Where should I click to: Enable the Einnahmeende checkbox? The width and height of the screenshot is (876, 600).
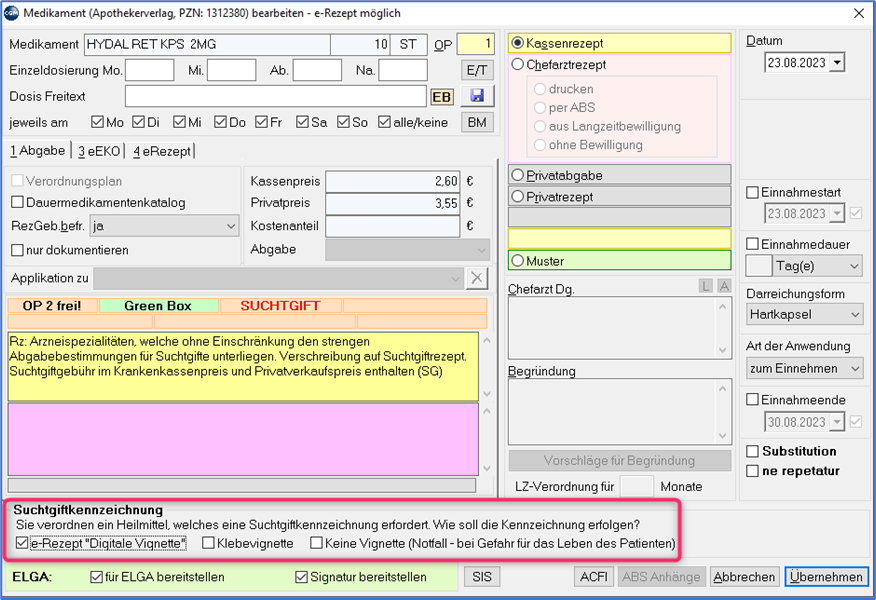click(753, 399)
